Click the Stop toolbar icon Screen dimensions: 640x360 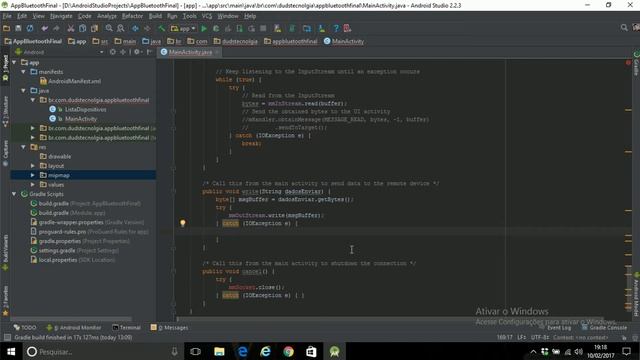point(263,28)
